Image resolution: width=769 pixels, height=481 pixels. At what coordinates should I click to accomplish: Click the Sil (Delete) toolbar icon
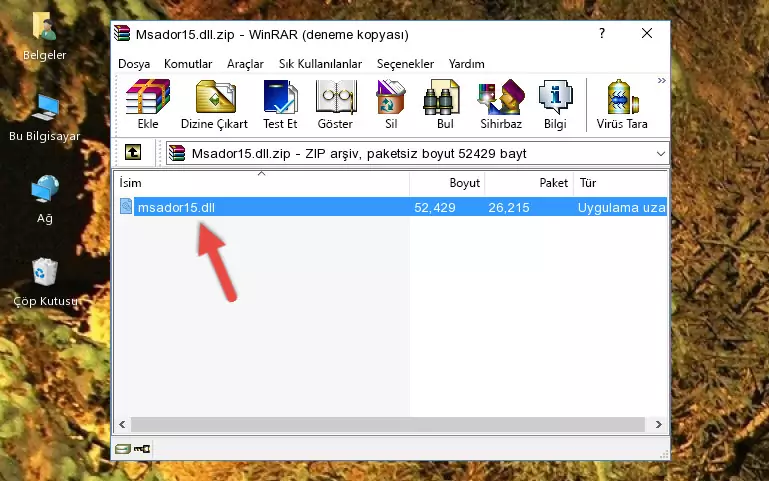point(391,97)
